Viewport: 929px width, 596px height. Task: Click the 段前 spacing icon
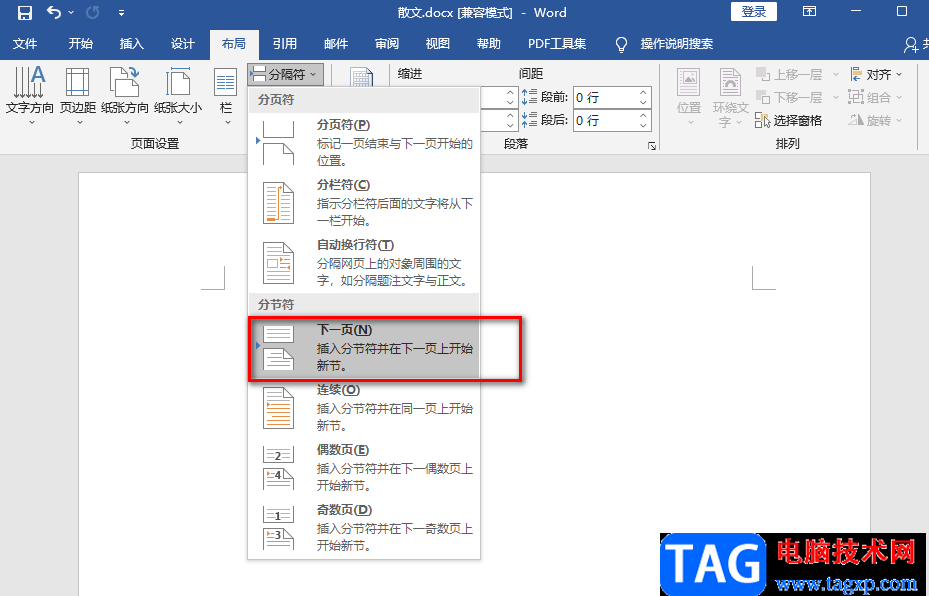[529, 97]
